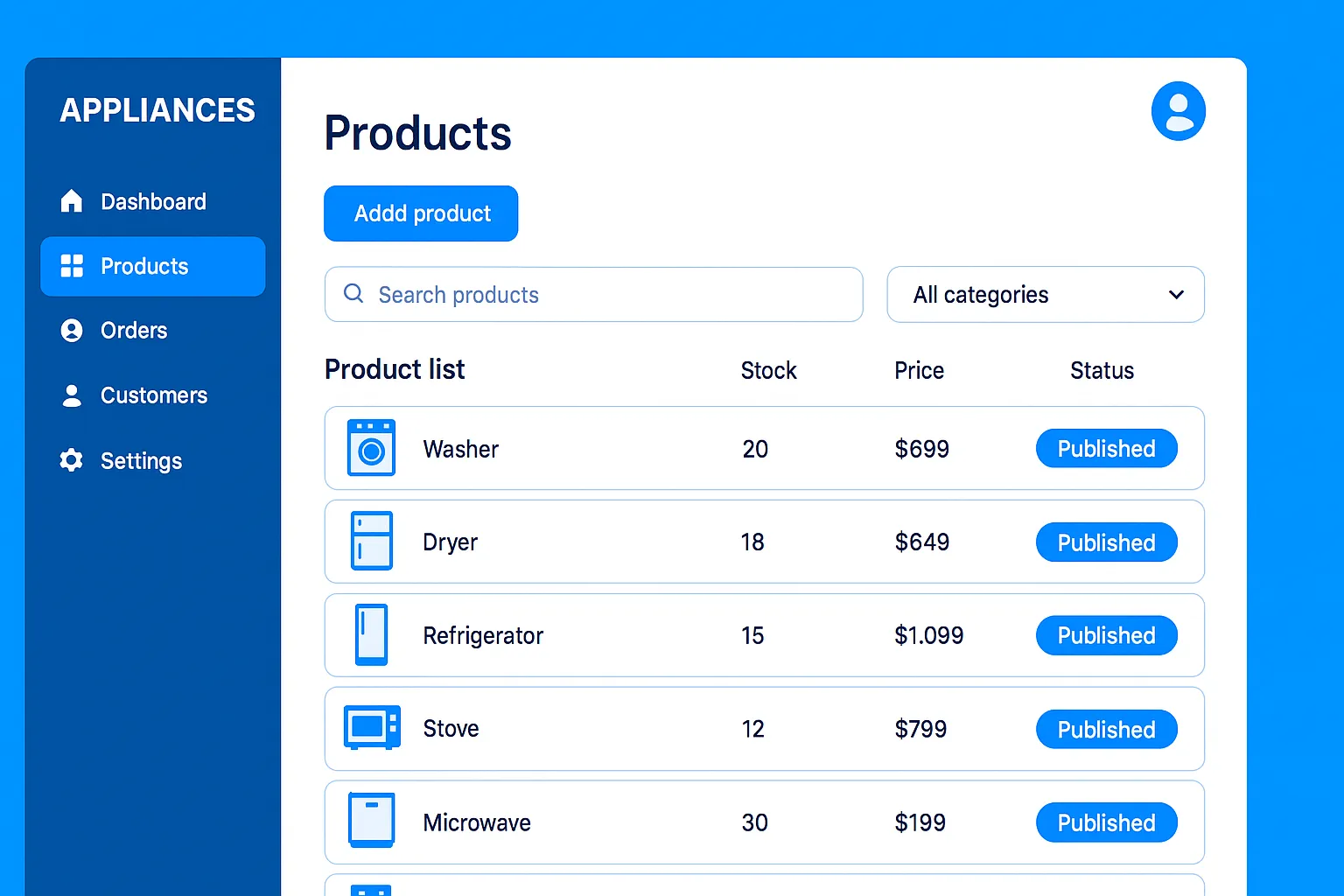
Task: Open the All categories dropdown
Action: pos(1046,295)
